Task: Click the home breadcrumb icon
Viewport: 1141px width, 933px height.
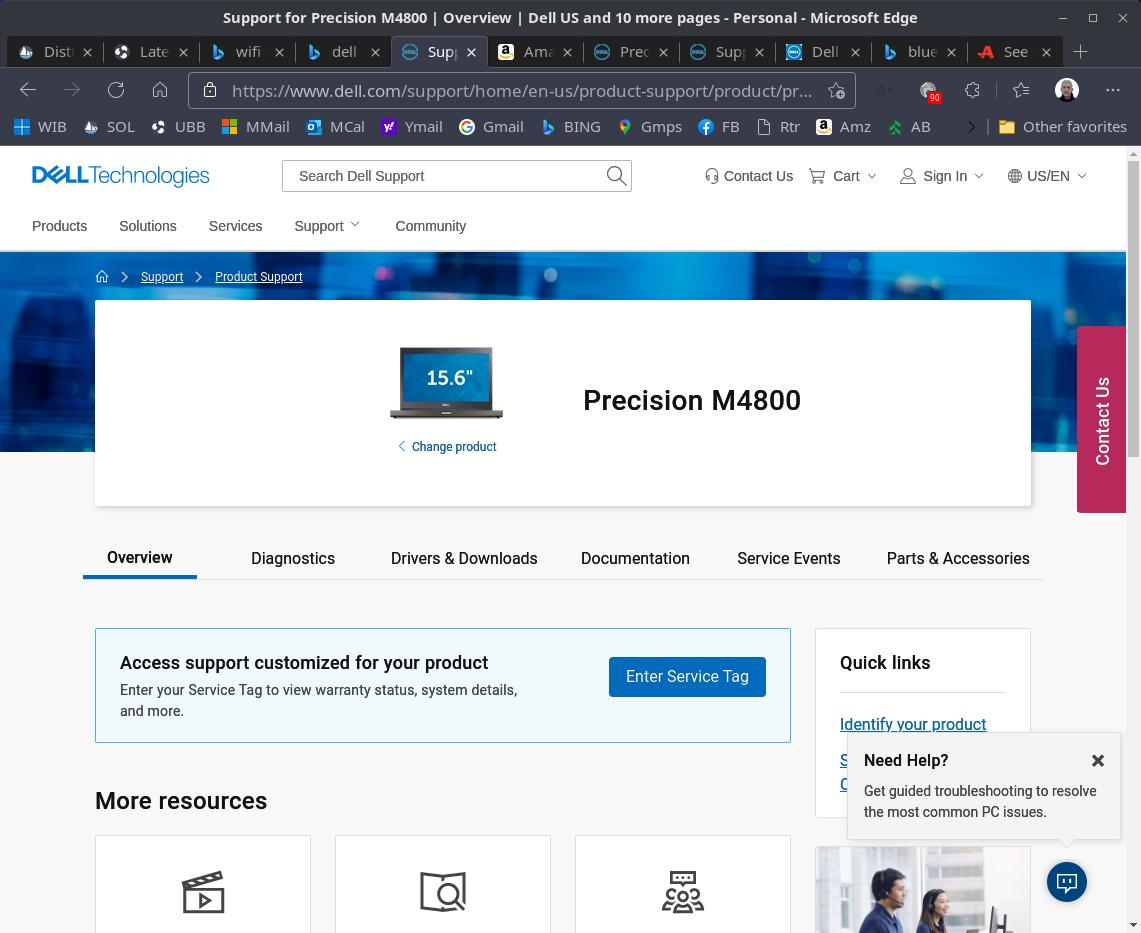Action: tap(102, 277)
